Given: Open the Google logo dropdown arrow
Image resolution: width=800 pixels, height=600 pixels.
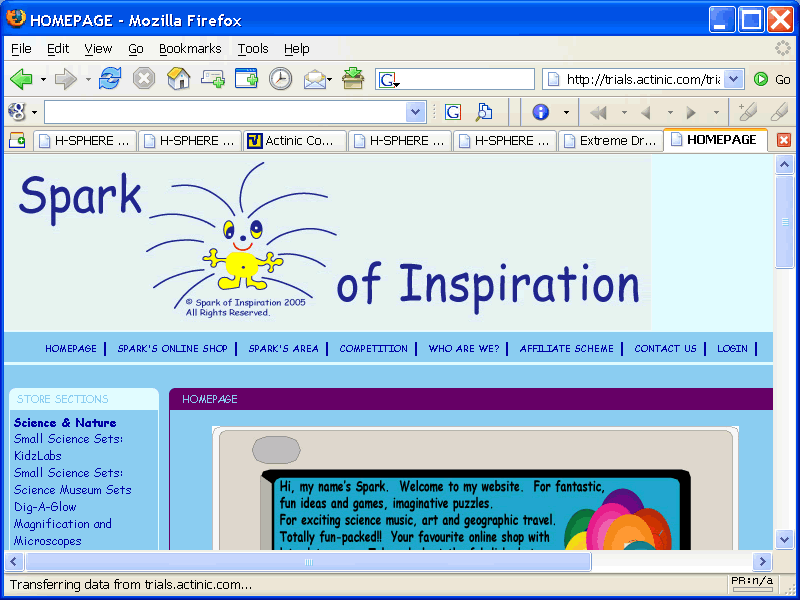Looking at the screenshot, I should point(34,112).
